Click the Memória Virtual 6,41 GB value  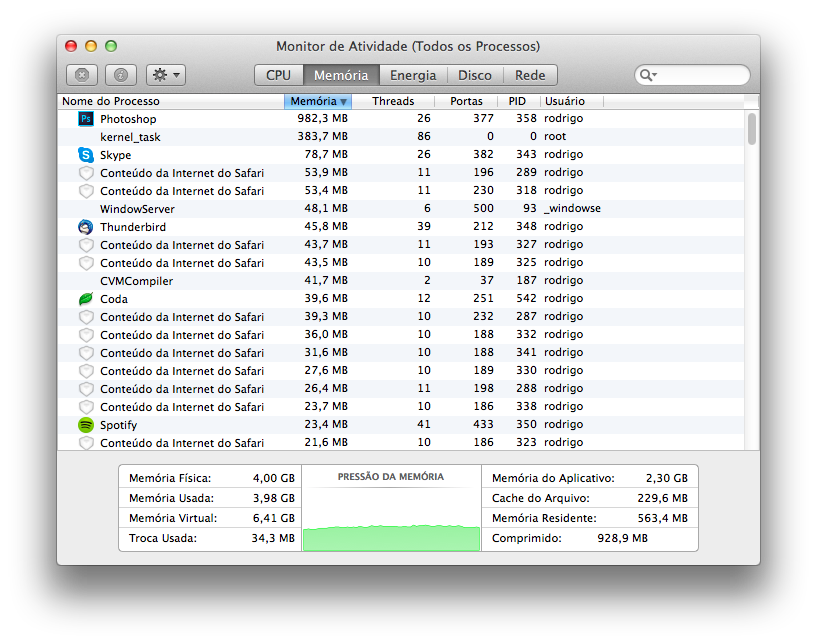click(274, 518)
